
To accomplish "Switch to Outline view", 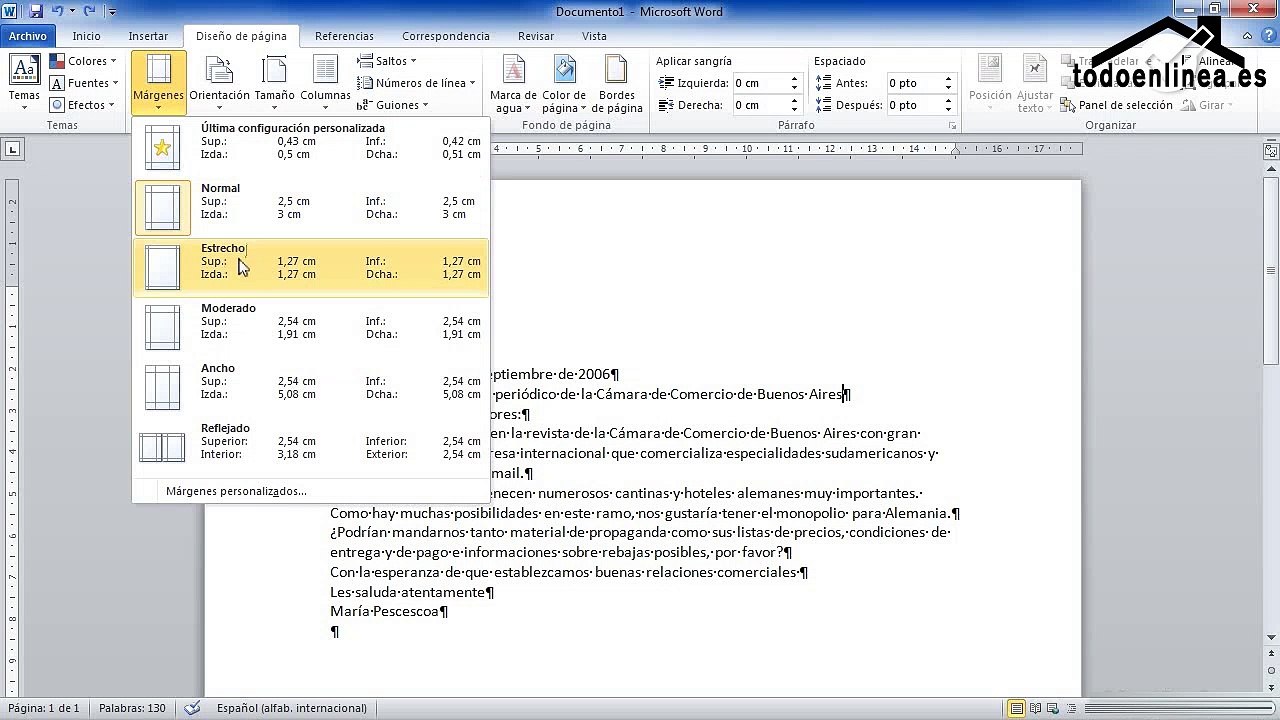I will tap(1071, 708).
